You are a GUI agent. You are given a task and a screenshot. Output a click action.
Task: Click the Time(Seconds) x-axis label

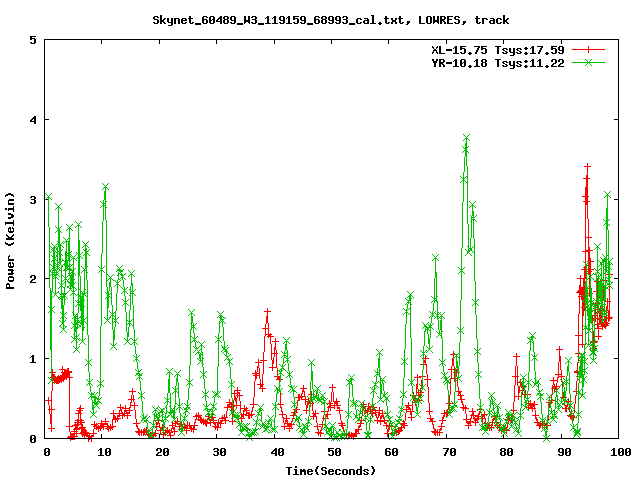[x=330, y=471]
